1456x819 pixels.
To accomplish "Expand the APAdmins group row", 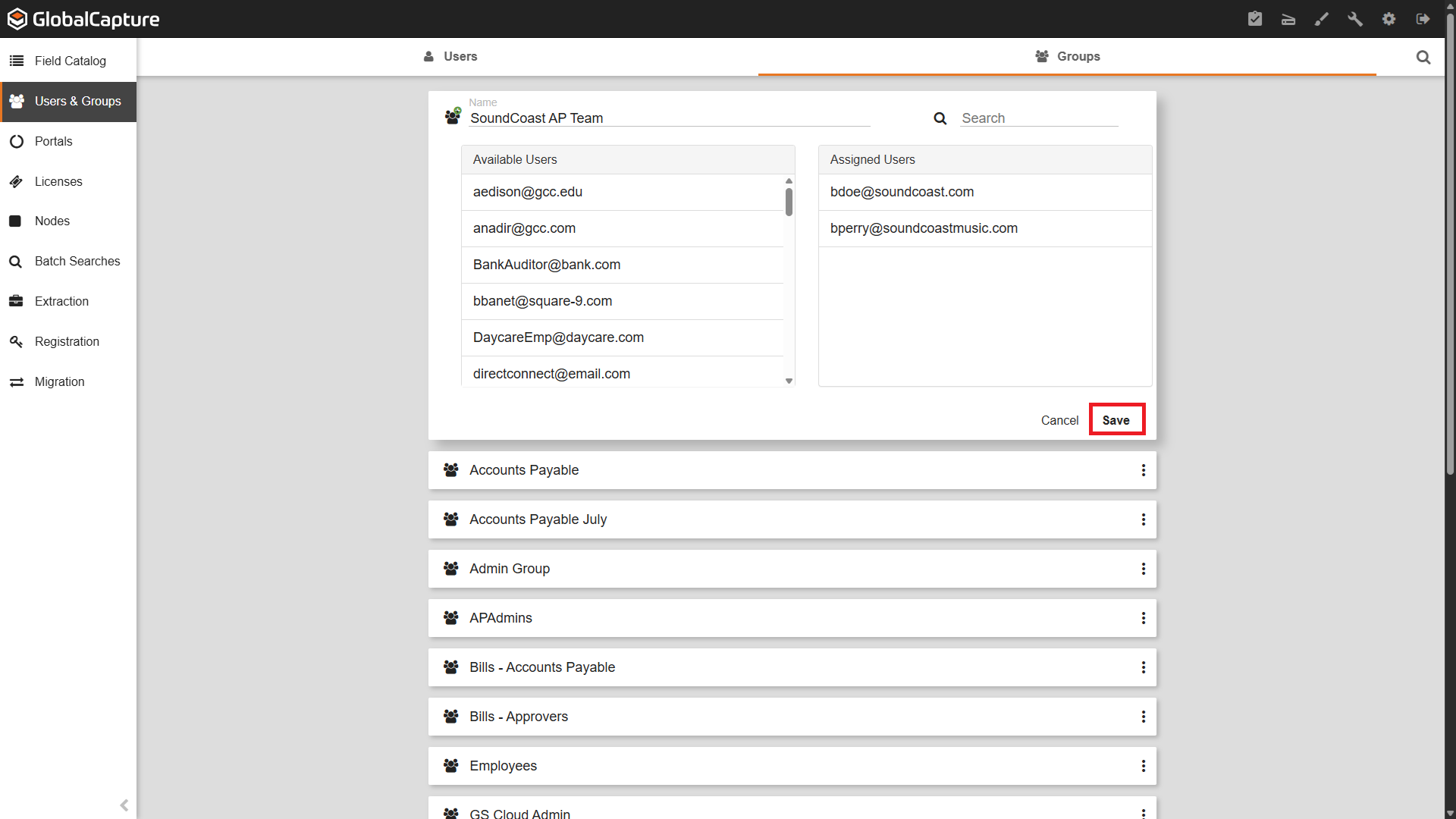I will click(792, 618).
